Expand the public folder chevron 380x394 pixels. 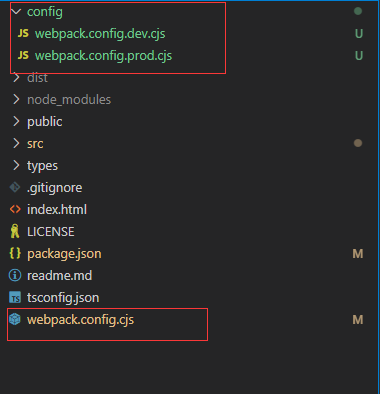click(x=16, y=121)
